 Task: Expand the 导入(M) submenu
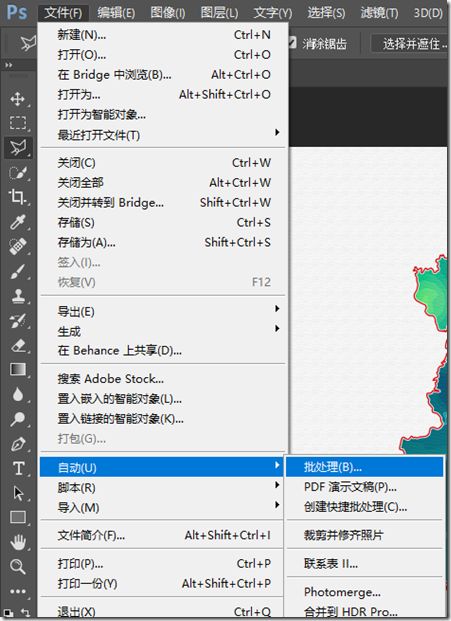[x=162, y=507]
